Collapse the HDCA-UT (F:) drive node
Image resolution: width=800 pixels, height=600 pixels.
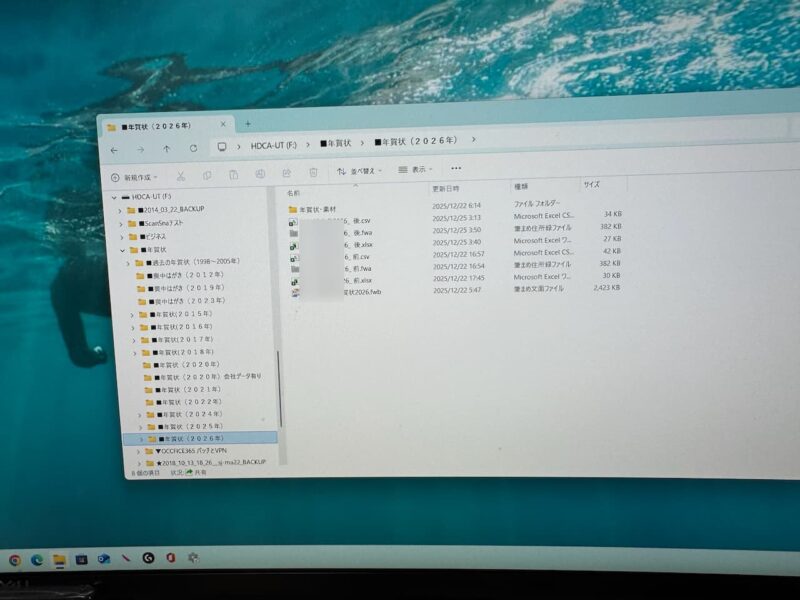tap(112, 197)
